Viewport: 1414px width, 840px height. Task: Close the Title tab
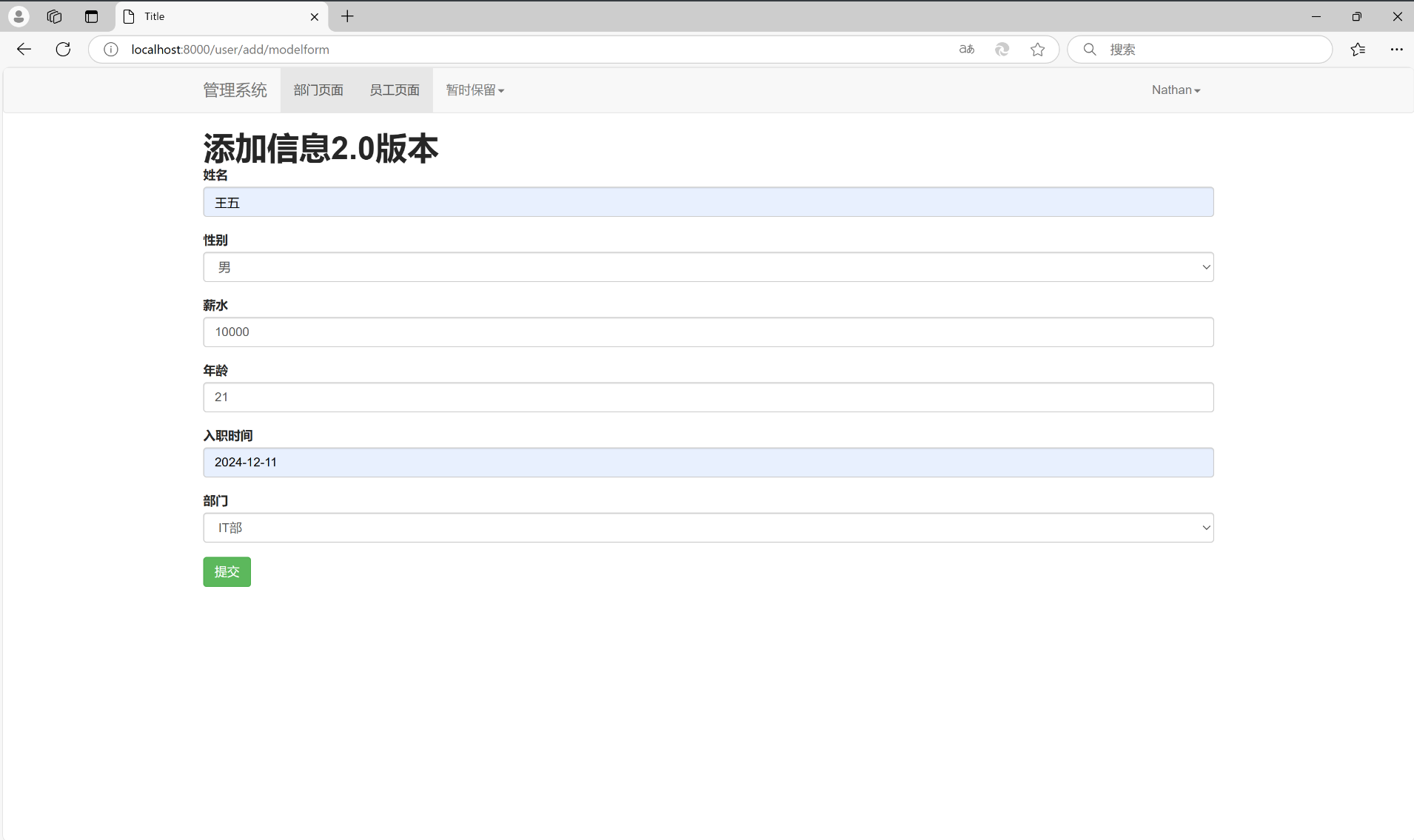click(x=315, y=17)
